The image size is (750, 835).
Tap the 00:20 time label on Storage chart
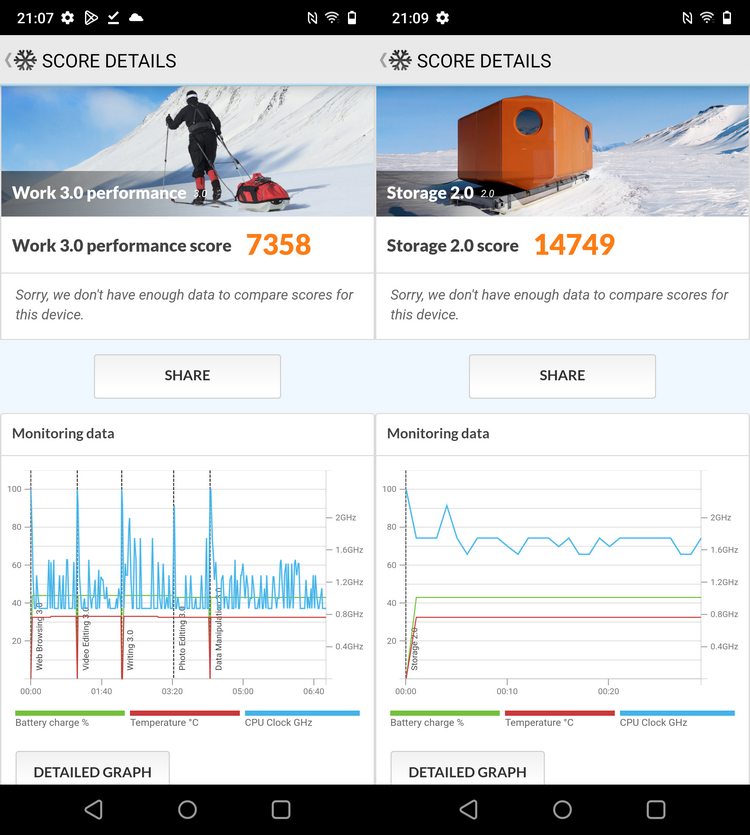point(608,691)
